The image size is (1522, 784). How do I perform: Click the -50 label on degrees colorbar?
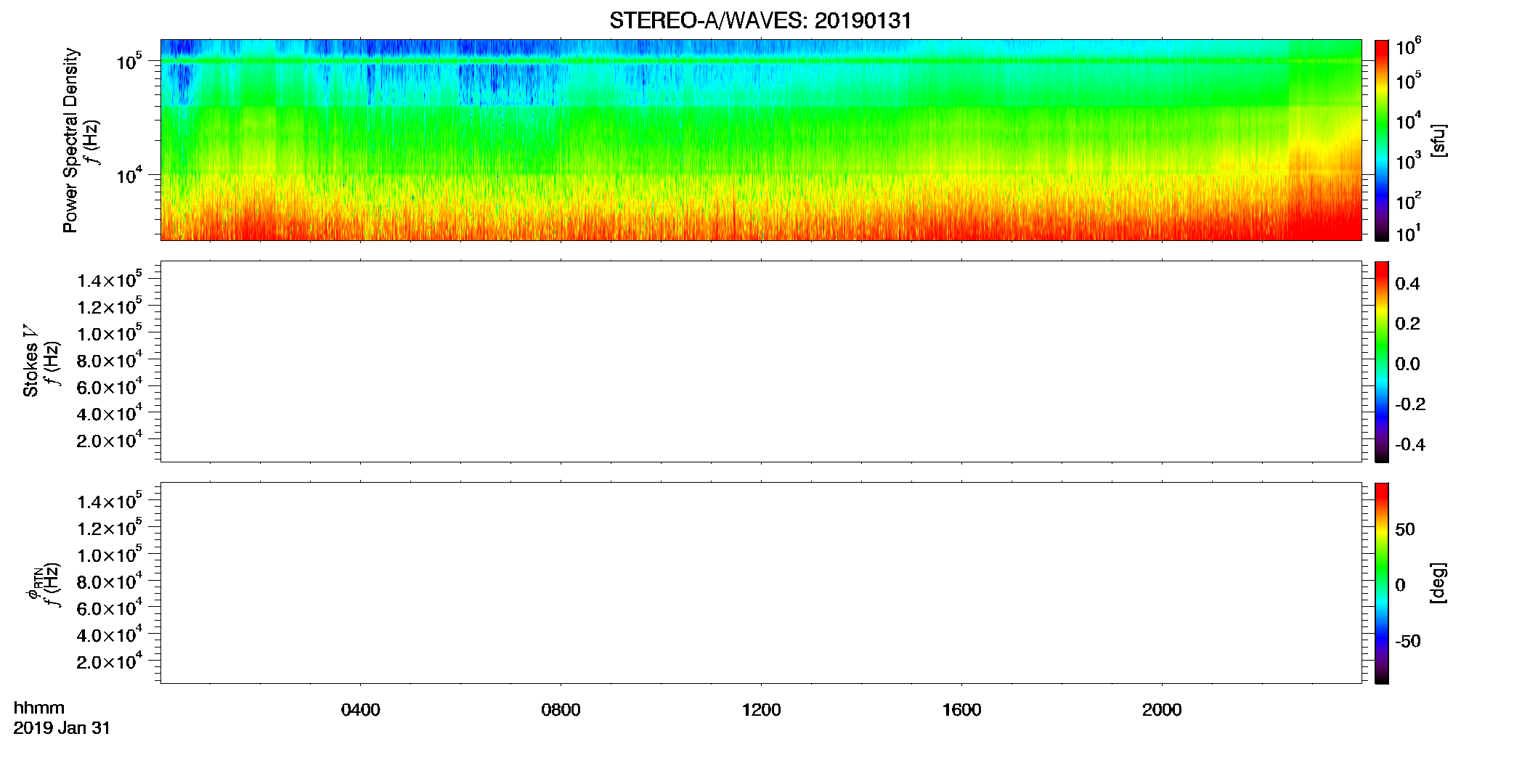coord(1408,641)
